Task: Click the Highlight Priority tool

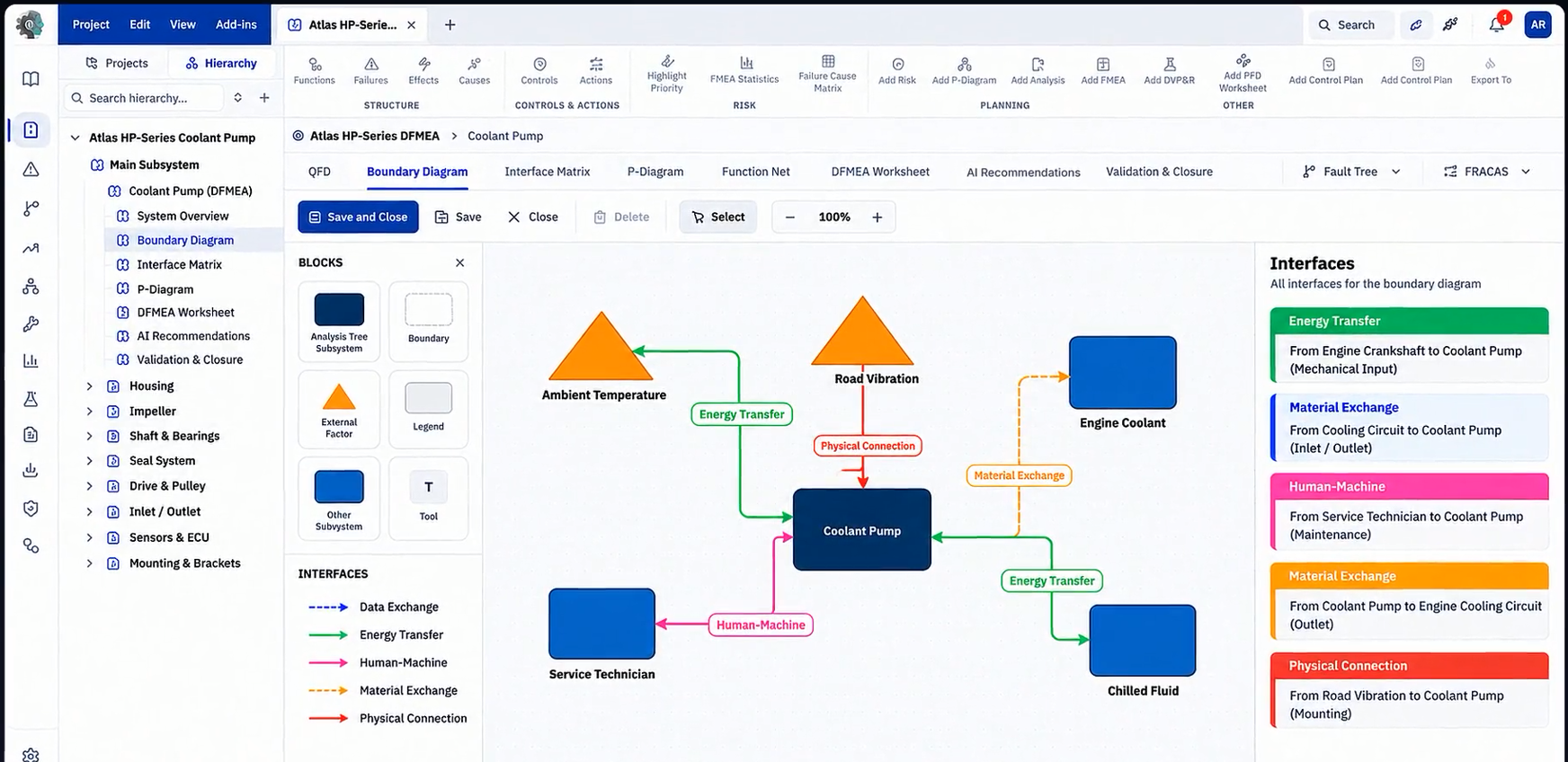Action: (666, 73)
